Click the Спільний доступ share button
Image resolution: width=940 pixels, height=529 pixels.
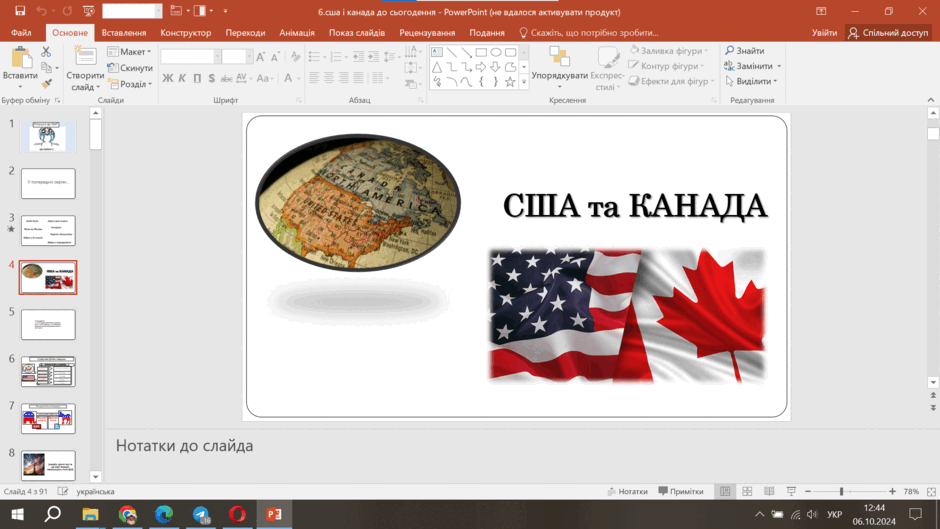click(888, 32)
